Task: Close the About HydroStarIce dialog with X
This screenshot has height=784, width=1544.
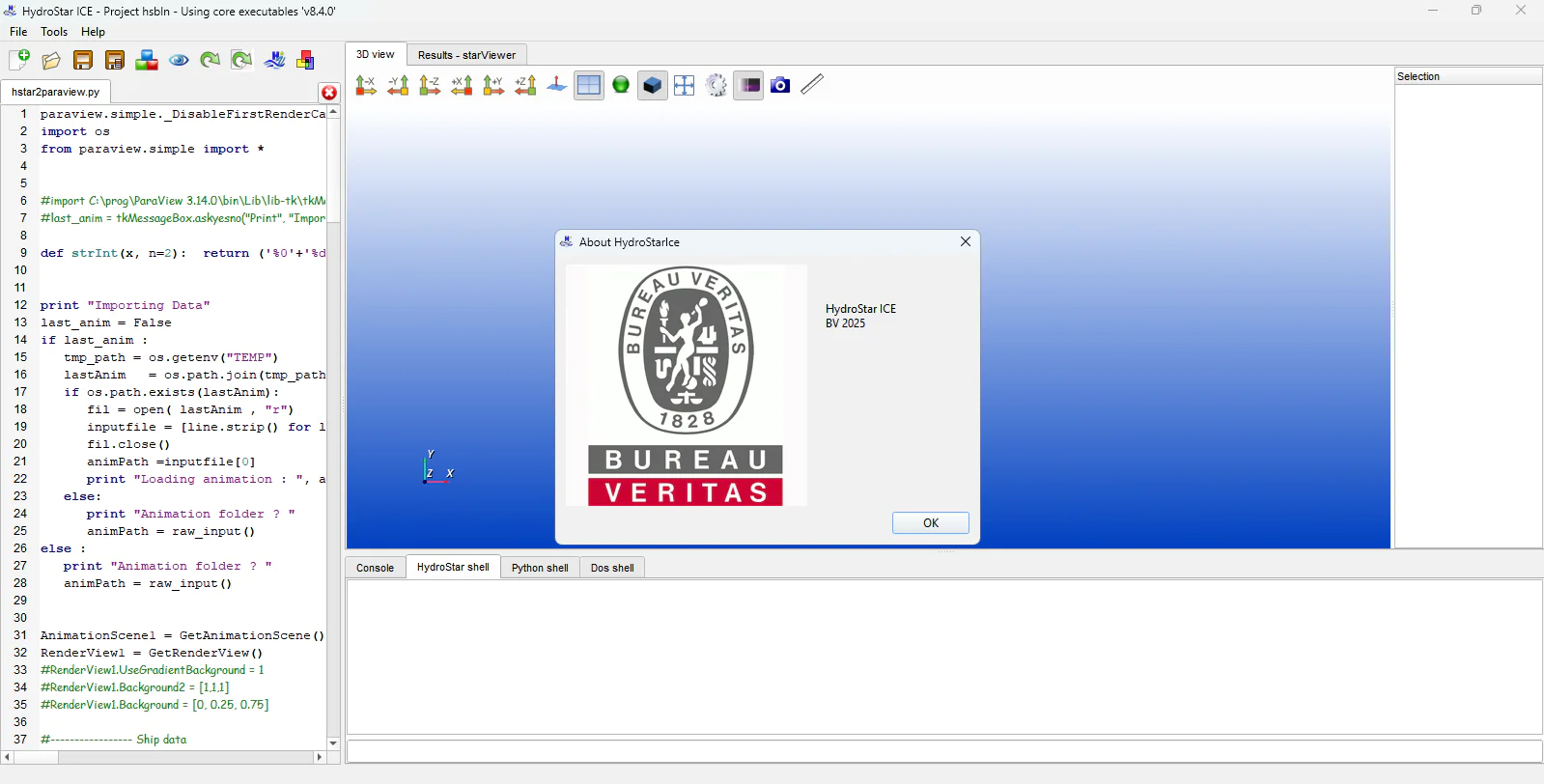Action: point(966,241)
